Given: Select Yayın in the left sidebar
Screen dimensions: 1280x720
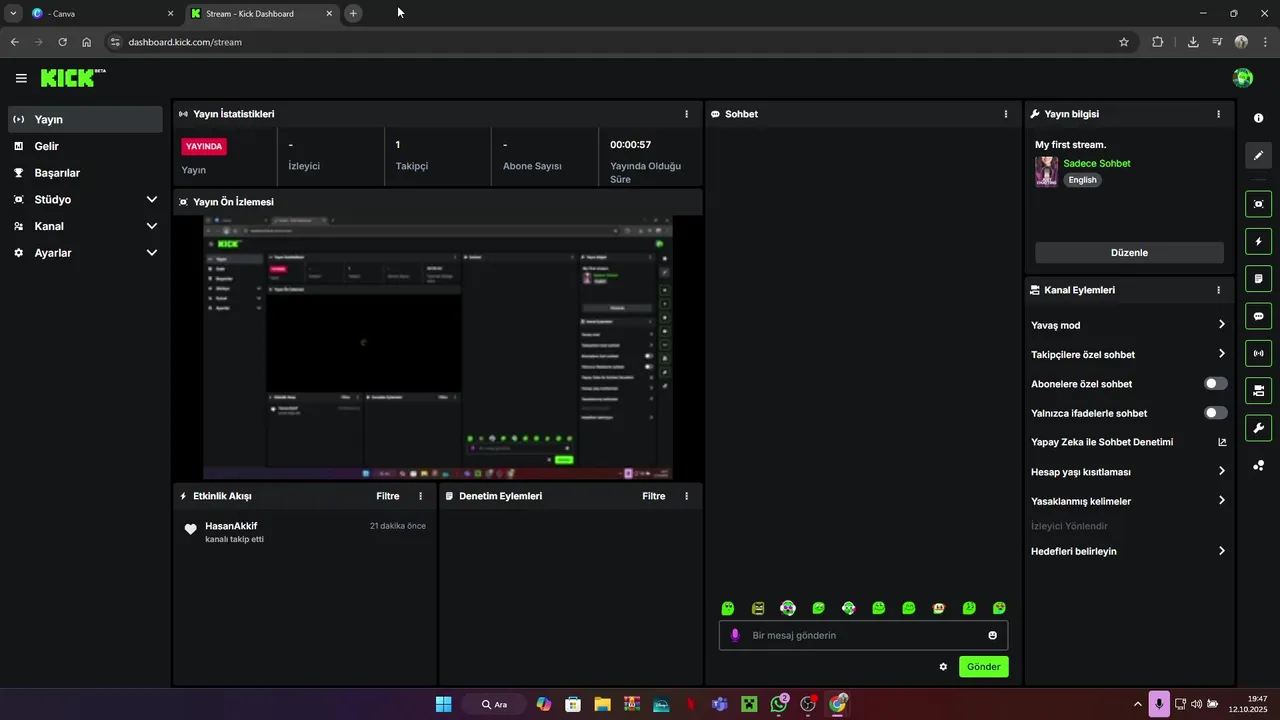Looking at the screenshot, I should (x=86, y=119).
